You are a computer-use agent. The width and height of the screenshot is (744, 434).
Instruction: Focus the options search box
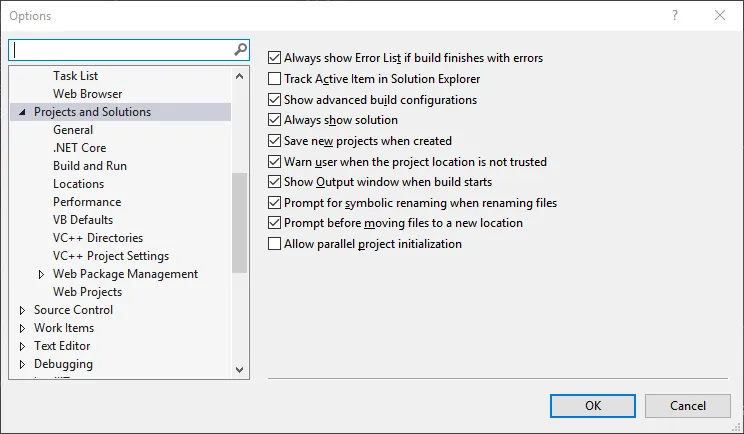(122, 49)
